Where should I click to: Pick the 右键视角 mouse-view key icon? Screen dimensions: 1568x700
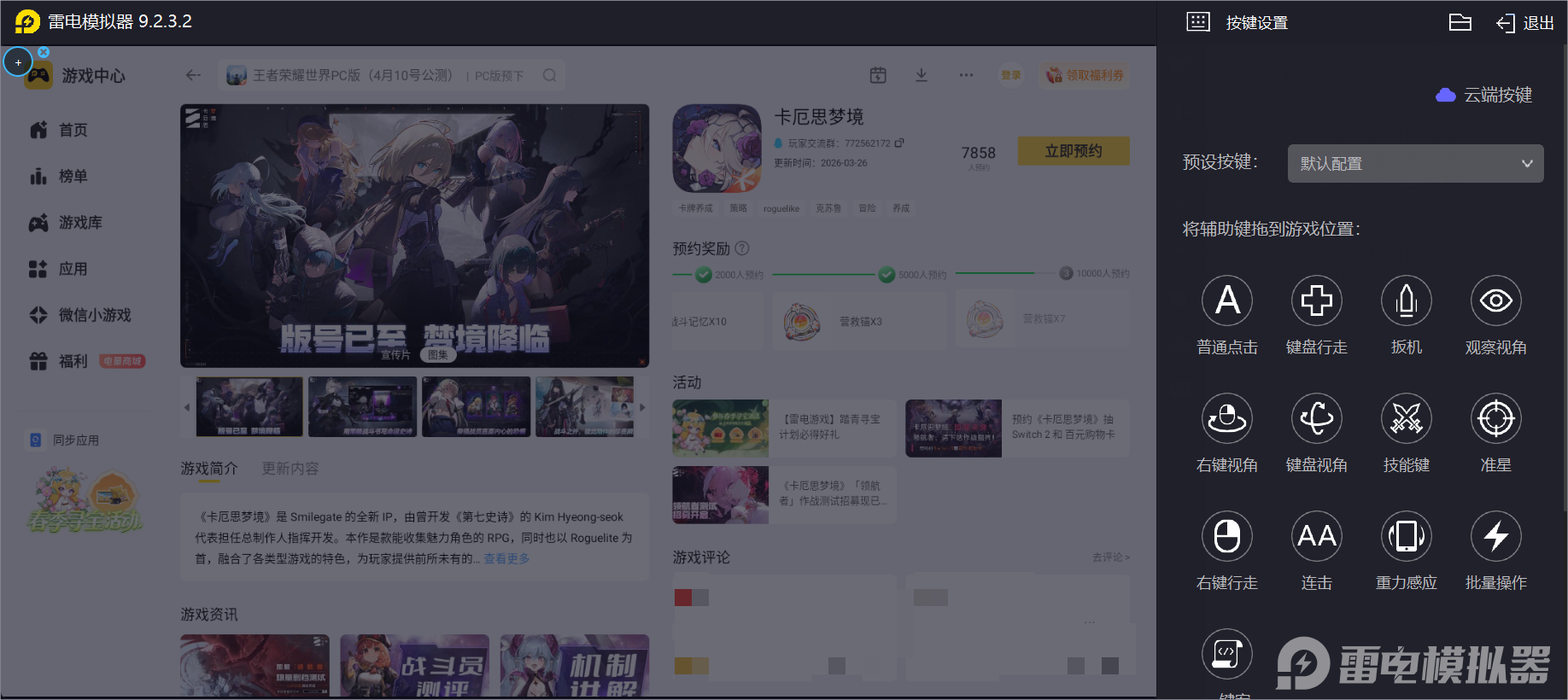pos(1227,418)
